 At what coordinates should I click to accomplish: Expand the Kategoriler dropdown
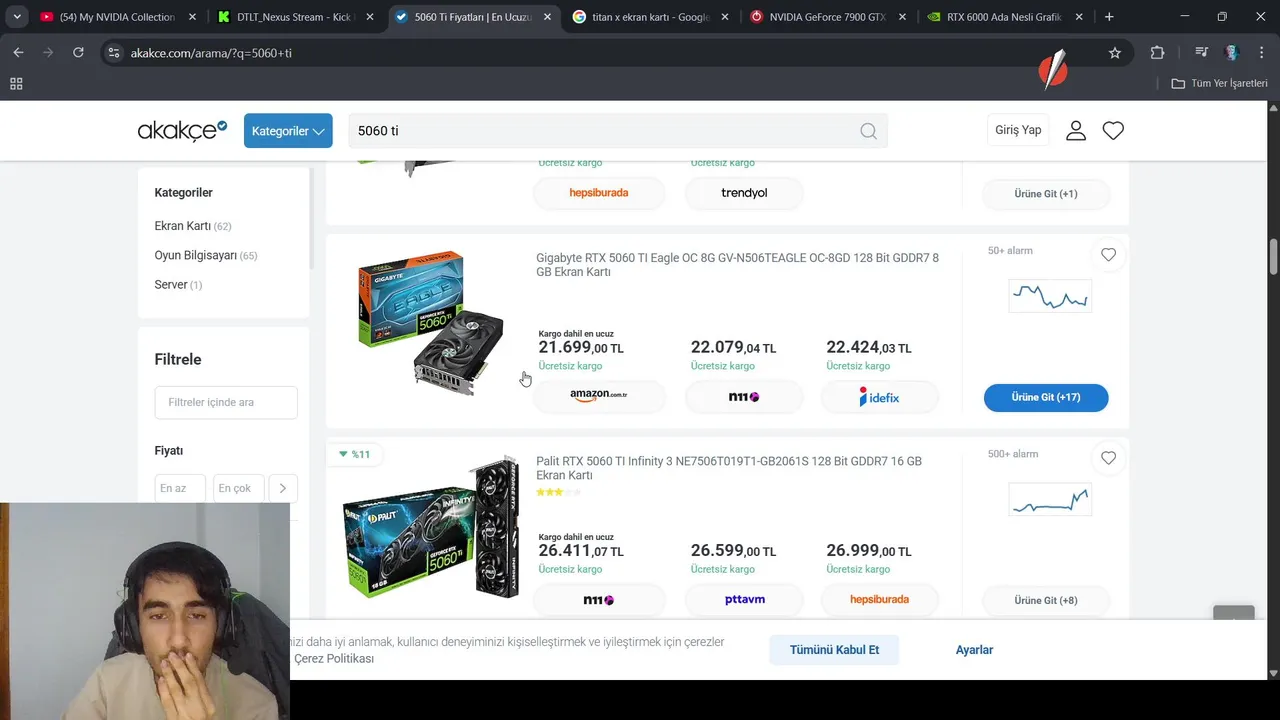[288, 131]
